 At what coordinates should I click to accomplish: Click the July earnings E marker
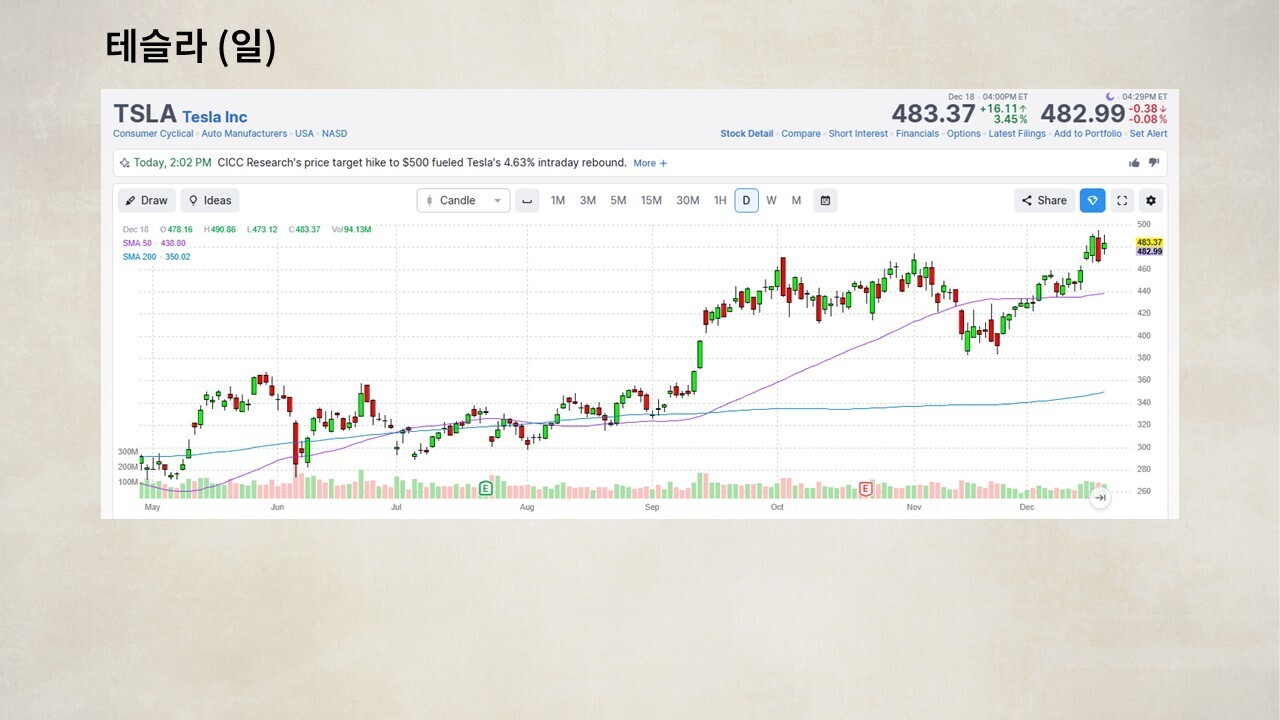tap(486, 488)
